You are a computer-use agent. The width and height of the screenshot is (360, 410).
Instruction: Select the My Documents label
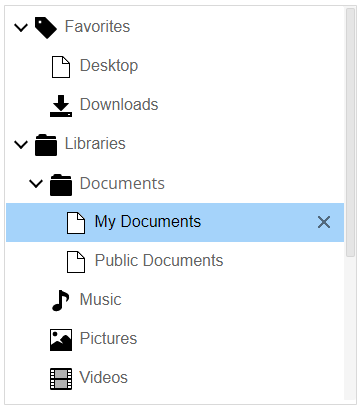[148, 222]
